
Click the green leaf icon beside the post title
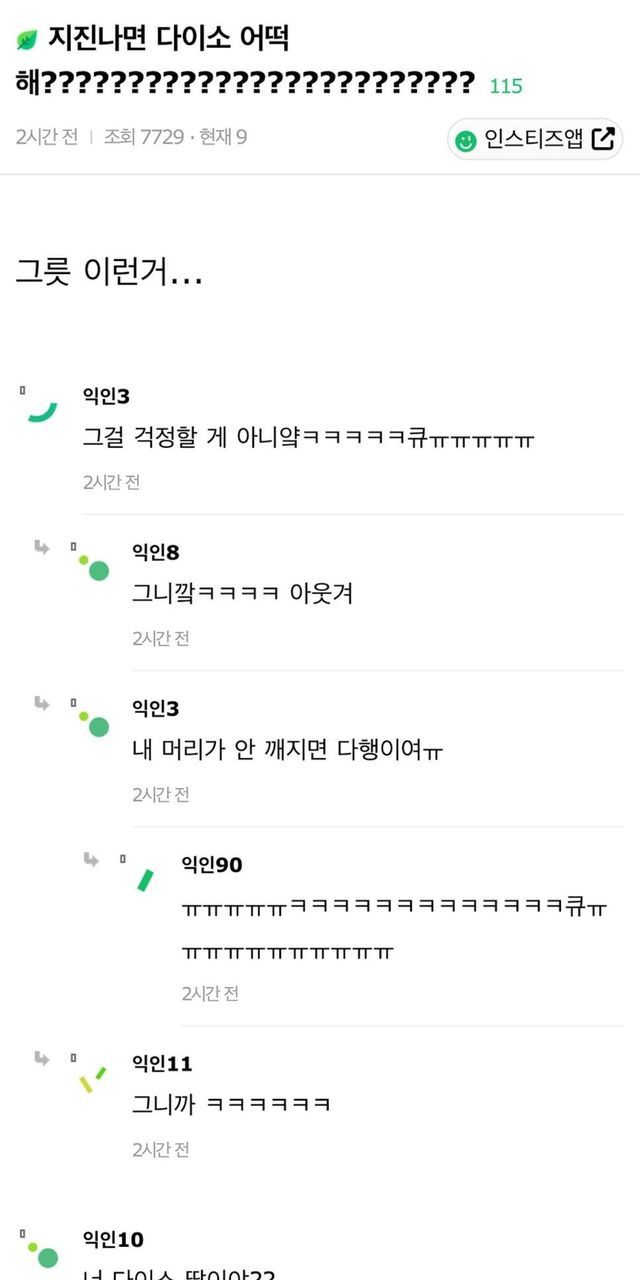tap(27, 40)
